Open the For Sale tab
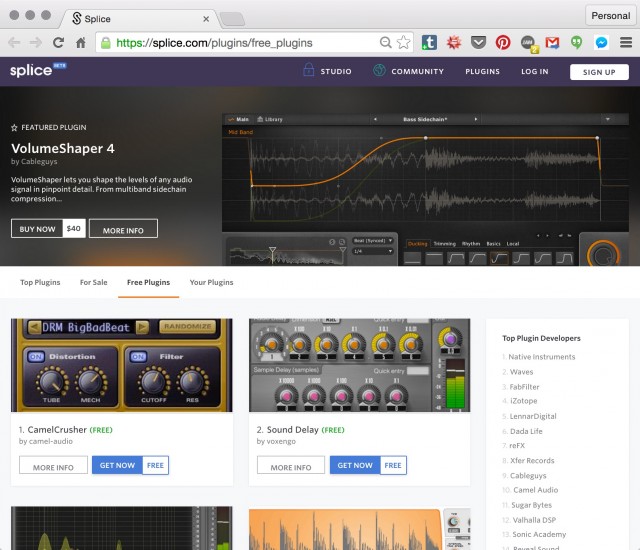The image size is (640, 550). [94, 283]
